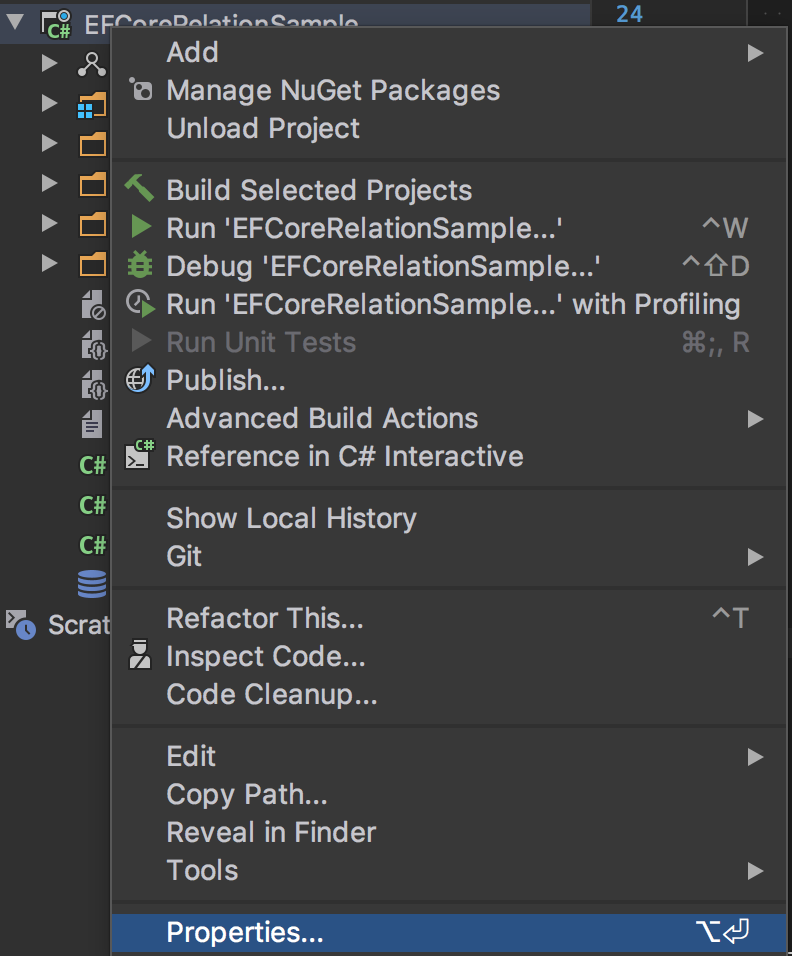The image size is (792, 956).
Task: Click the C# Interactive reference icon
Action: (140, 454)
